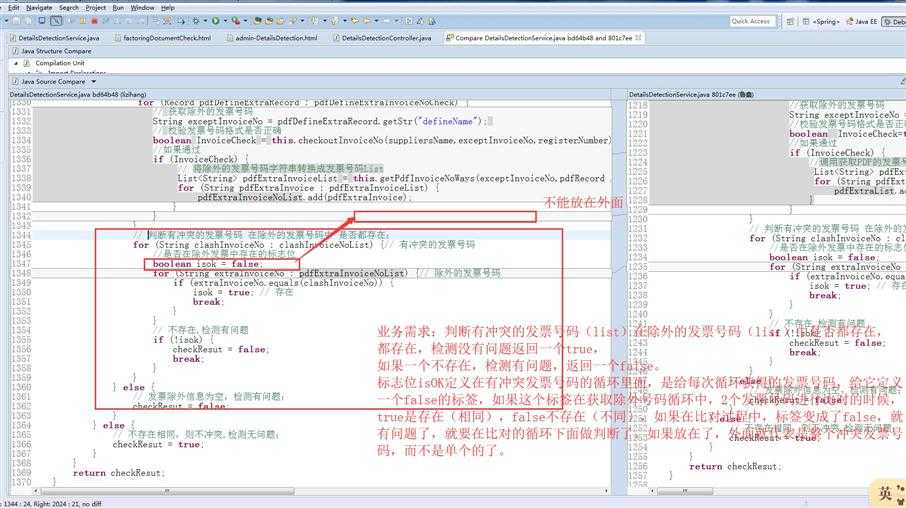The width and height of the screenshot is (906, 508).
Task: Open the Edit menu
Action: tap(13, 8)
